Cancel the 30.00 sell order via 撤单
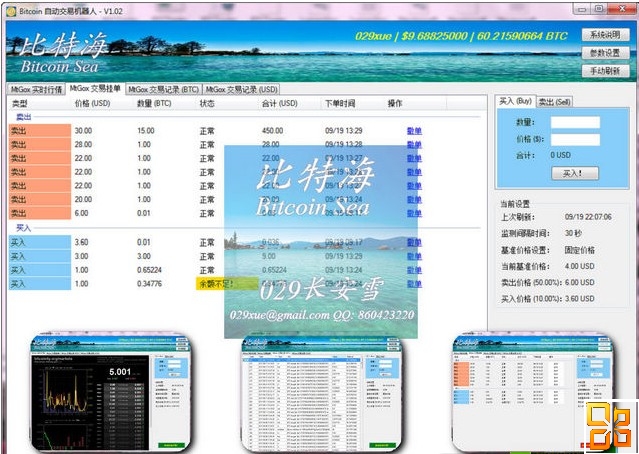639x454 pixels. [x=414, y=130]
